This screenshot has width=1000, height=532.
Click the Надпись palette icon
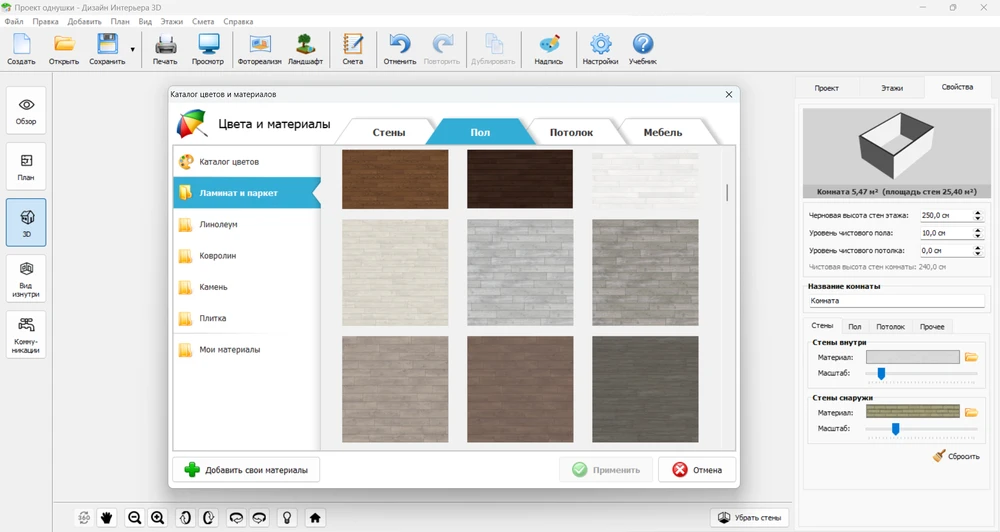click(548, 47)
